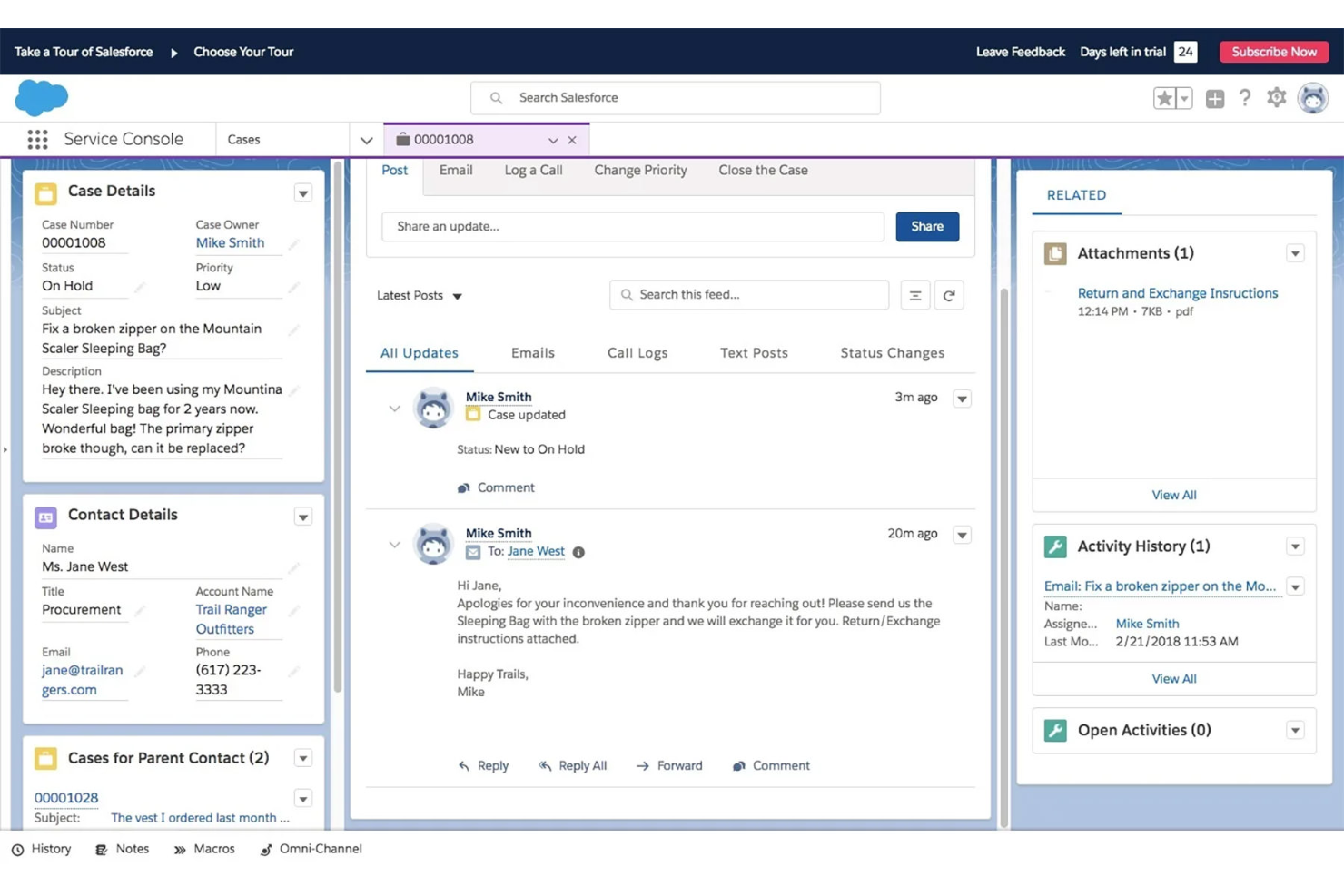Open the Notes utility
This screenshot has width=1344, height=896.
(x=122, y=849)
